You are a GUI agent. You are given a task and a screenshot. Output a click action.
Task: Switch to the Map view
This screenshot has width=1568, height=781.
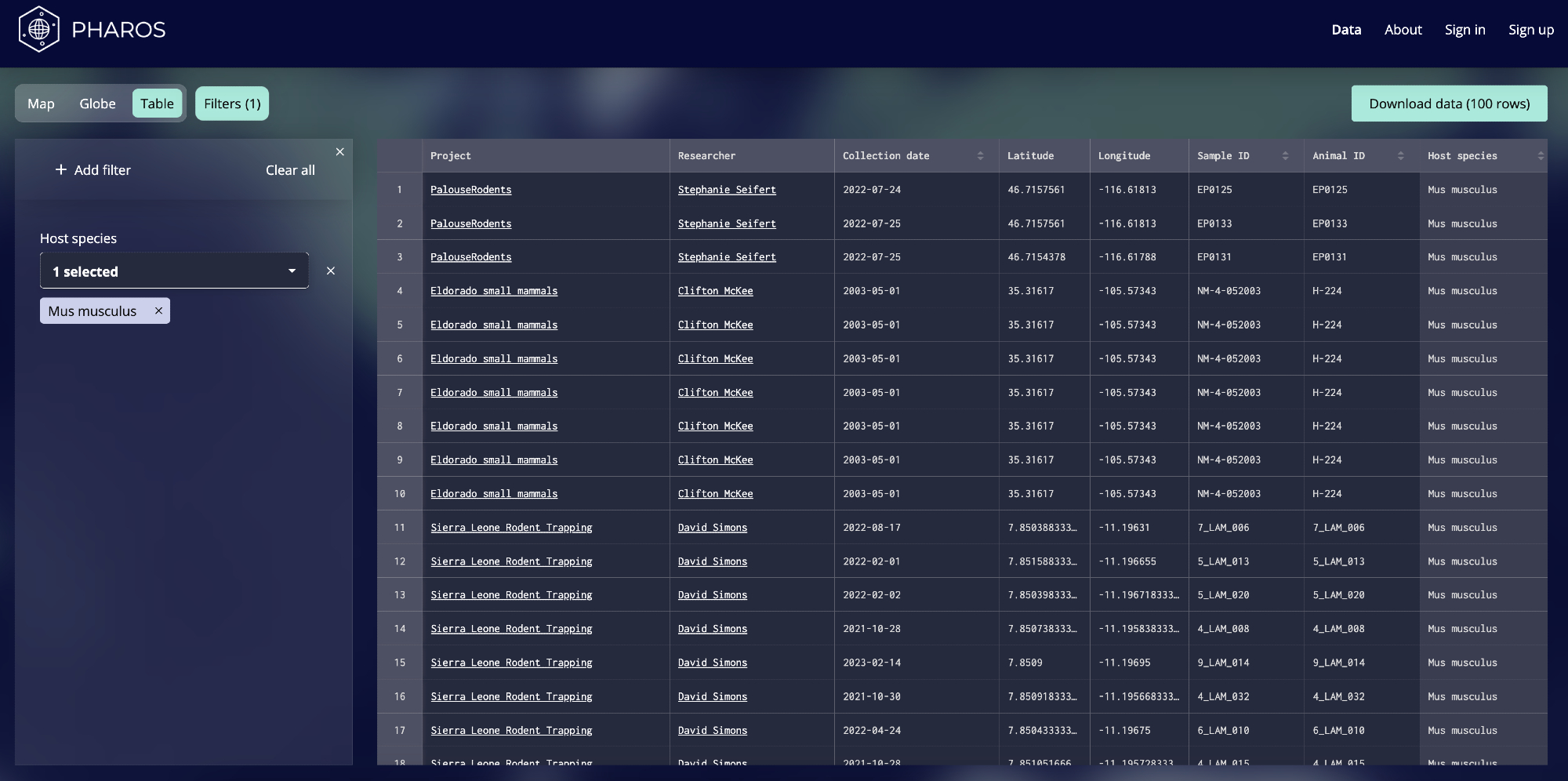click(41, 104)
